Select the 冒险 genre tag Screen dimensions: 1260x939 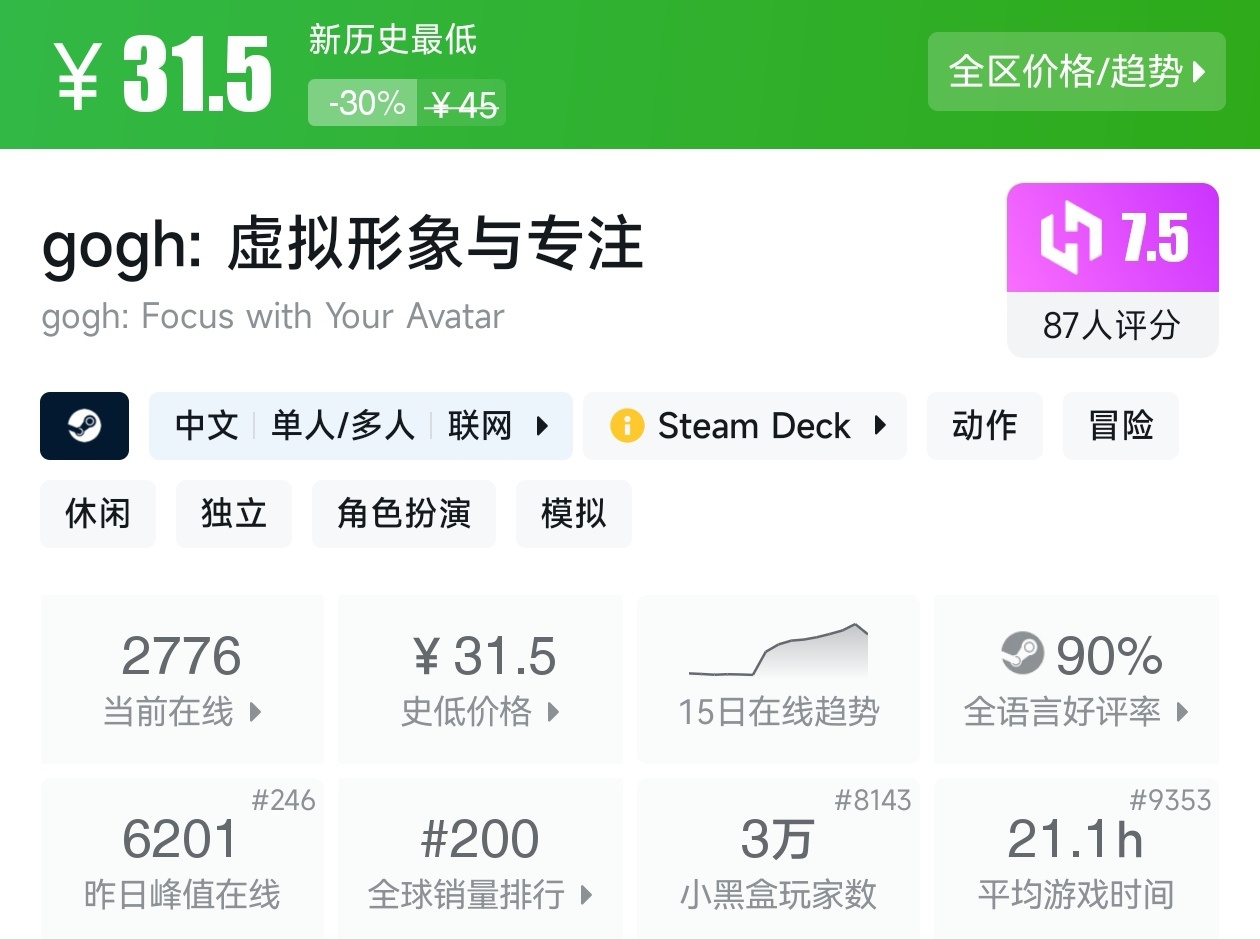pos(1120,426)
